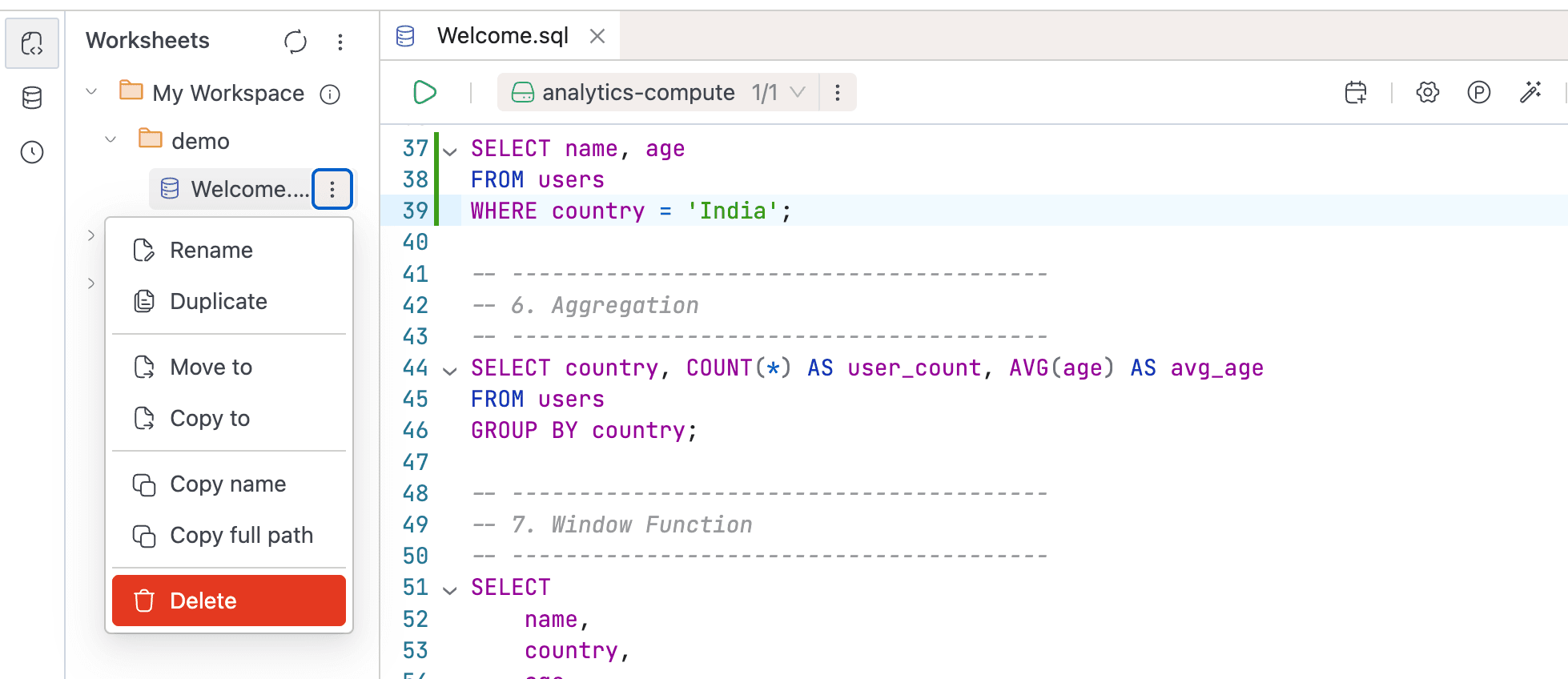Choose Copy full path menu entry
Screen dimensions: 1568x679
pos(241,536)
